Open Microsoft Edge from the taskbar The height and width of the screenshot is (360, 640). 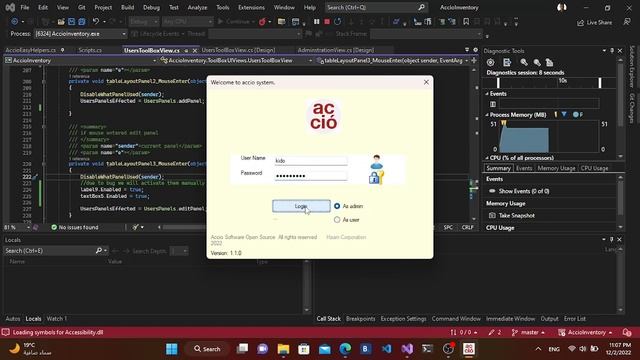pyautogui.click(x=345, y=349)
